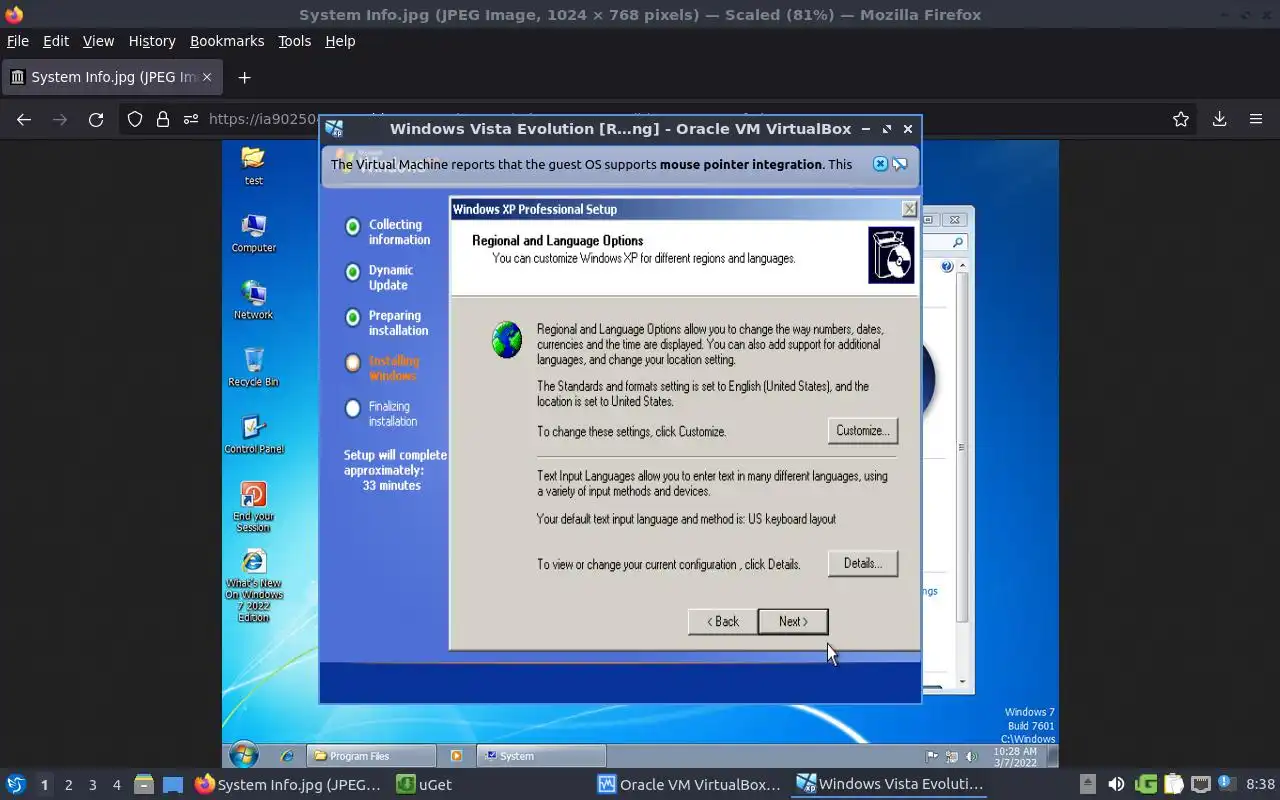Select the End your Session icon

(254, 507)
